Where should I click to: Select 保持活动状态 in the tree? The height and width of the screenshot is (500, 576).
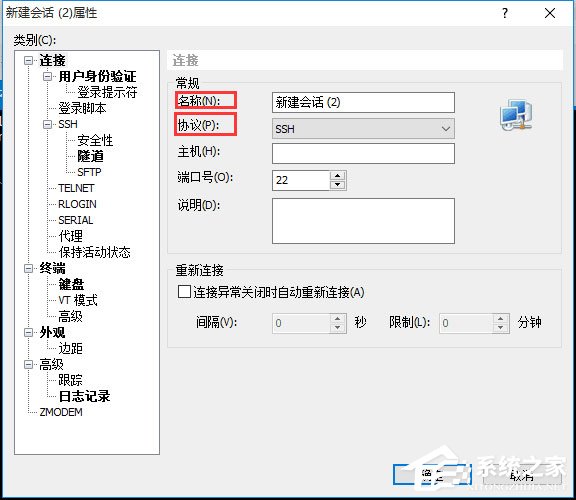(x=94, y=252)
